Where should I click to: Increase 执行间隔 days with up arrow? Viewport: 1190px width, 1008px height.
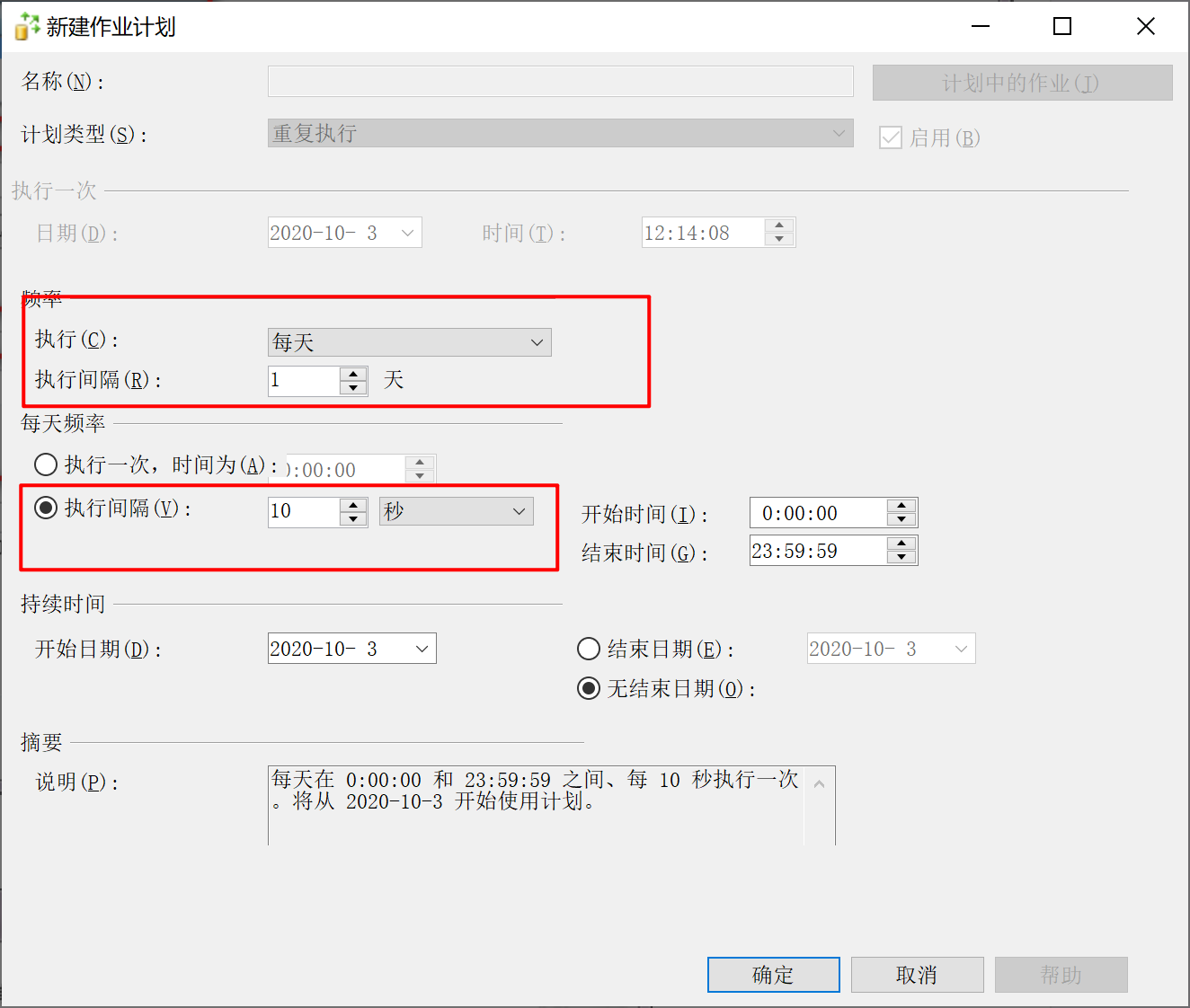click(x=353, y=374)
